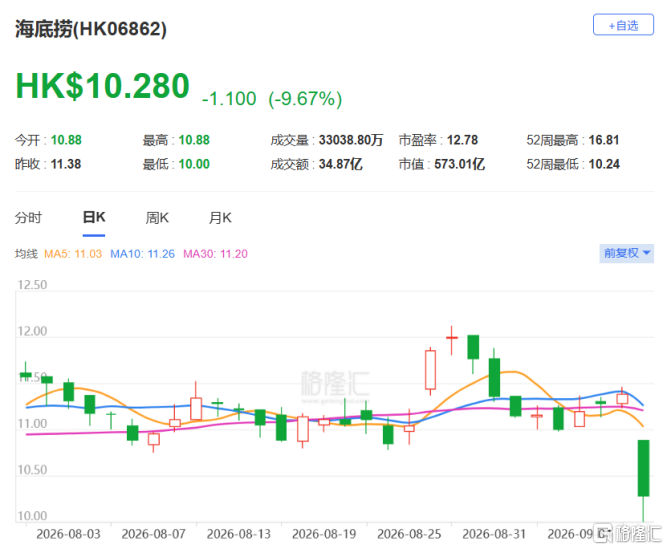Open the 前复权 dropdown
The width and height of the screenshot is (668, 550).
click(x=626, y=253)
